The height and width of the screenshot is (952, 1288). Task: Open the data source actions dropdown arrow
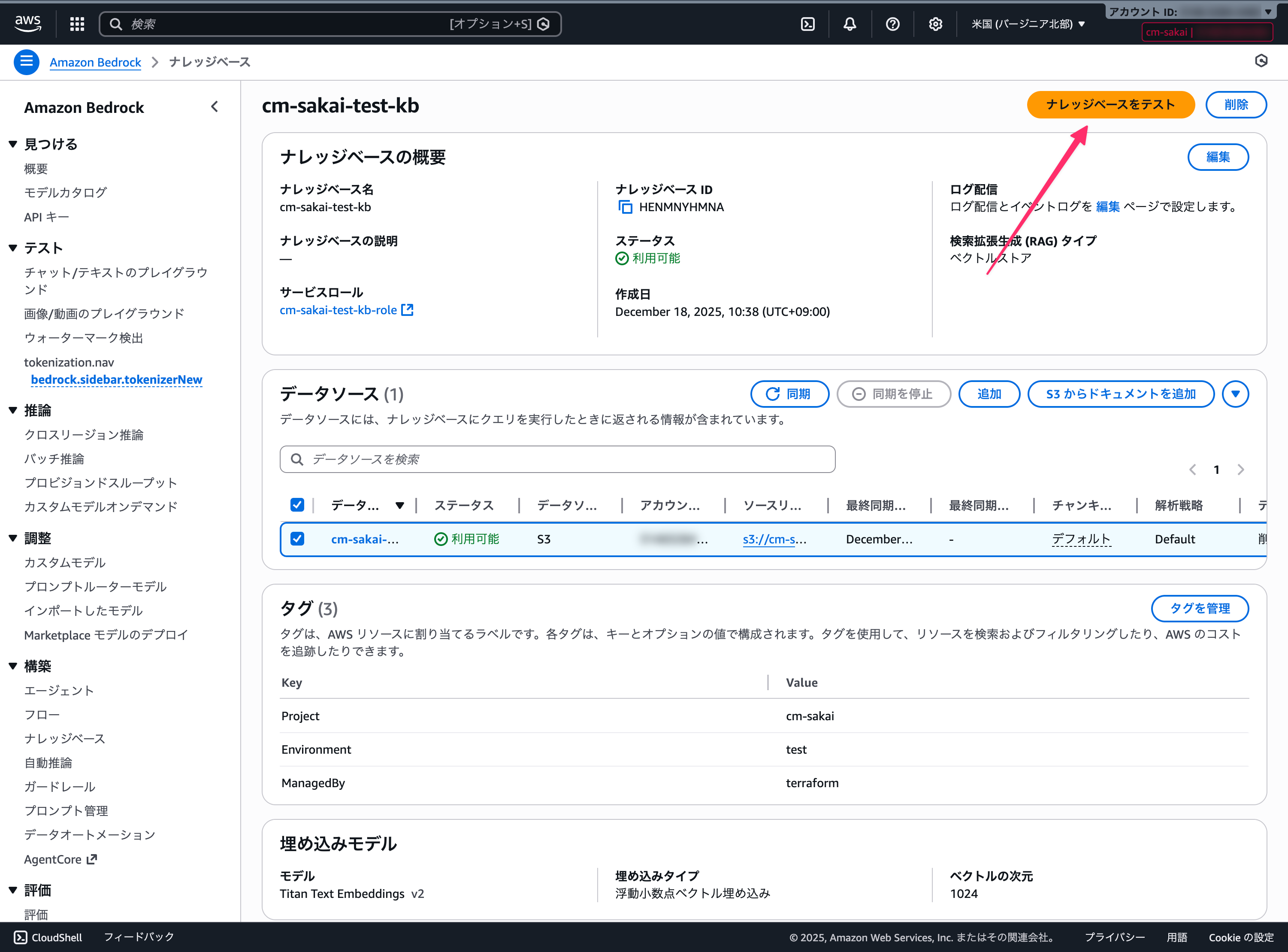point(1235,394)
